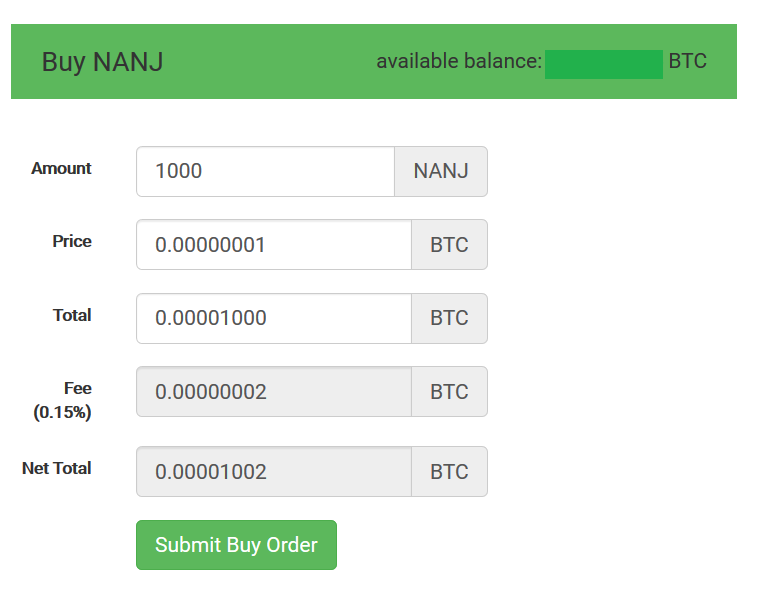Click the BTC unit label beside Price
This screenshot has height=590, width=774.
[449, 244]
